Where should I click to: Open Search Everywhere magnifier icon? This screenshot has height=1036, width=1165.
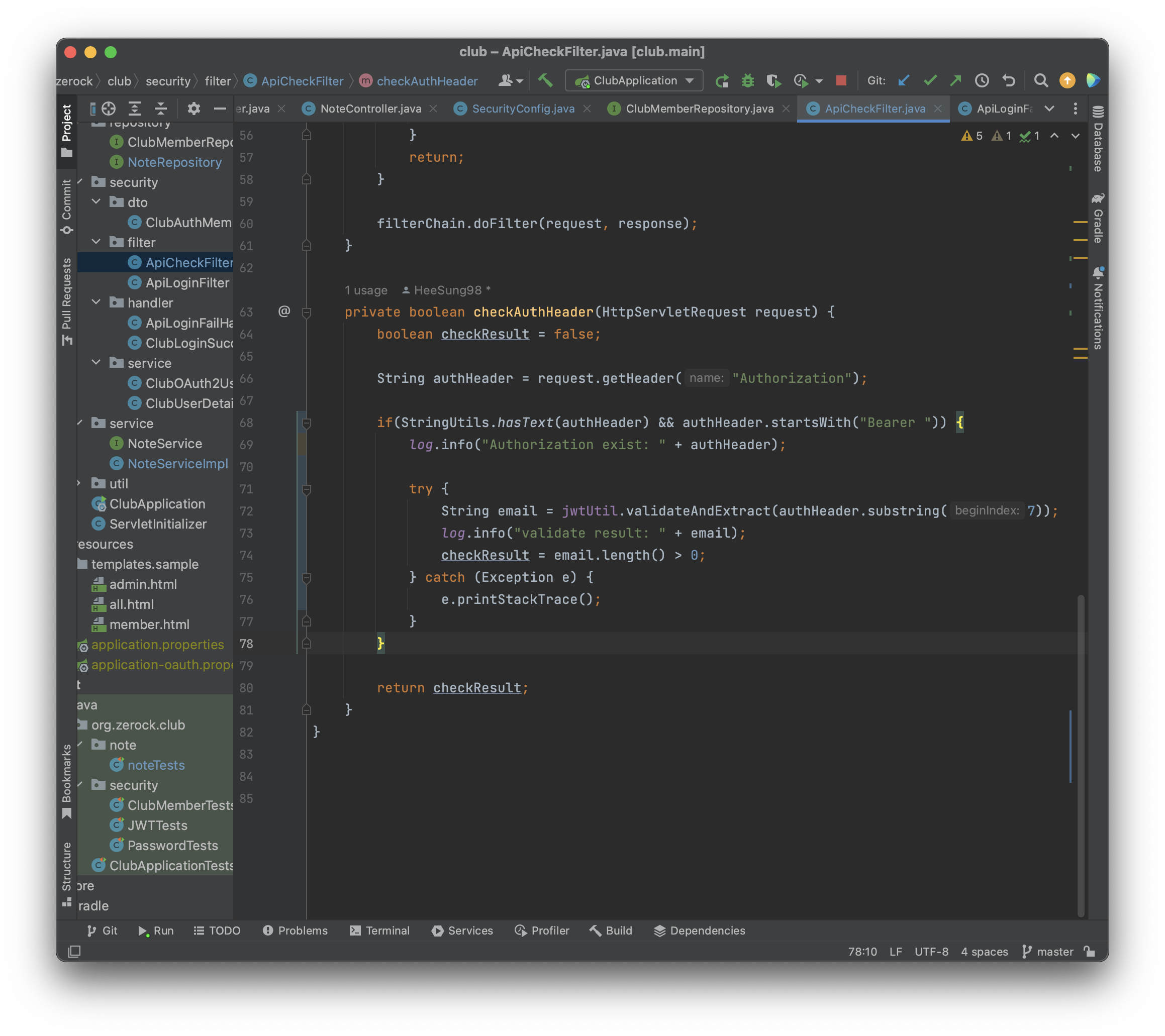pyautogui.click(x=1041, y=81)
